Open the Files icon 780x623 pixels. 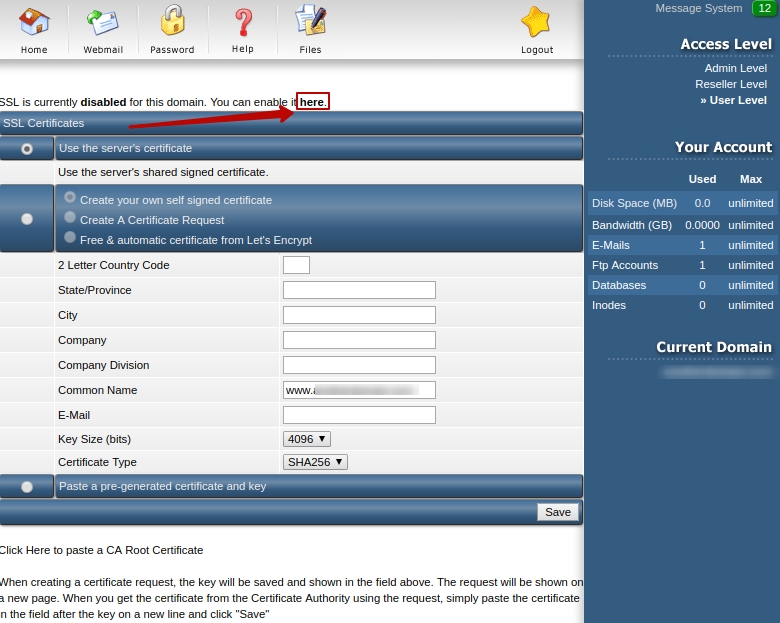pyautogui.click(x=310, y=22)
